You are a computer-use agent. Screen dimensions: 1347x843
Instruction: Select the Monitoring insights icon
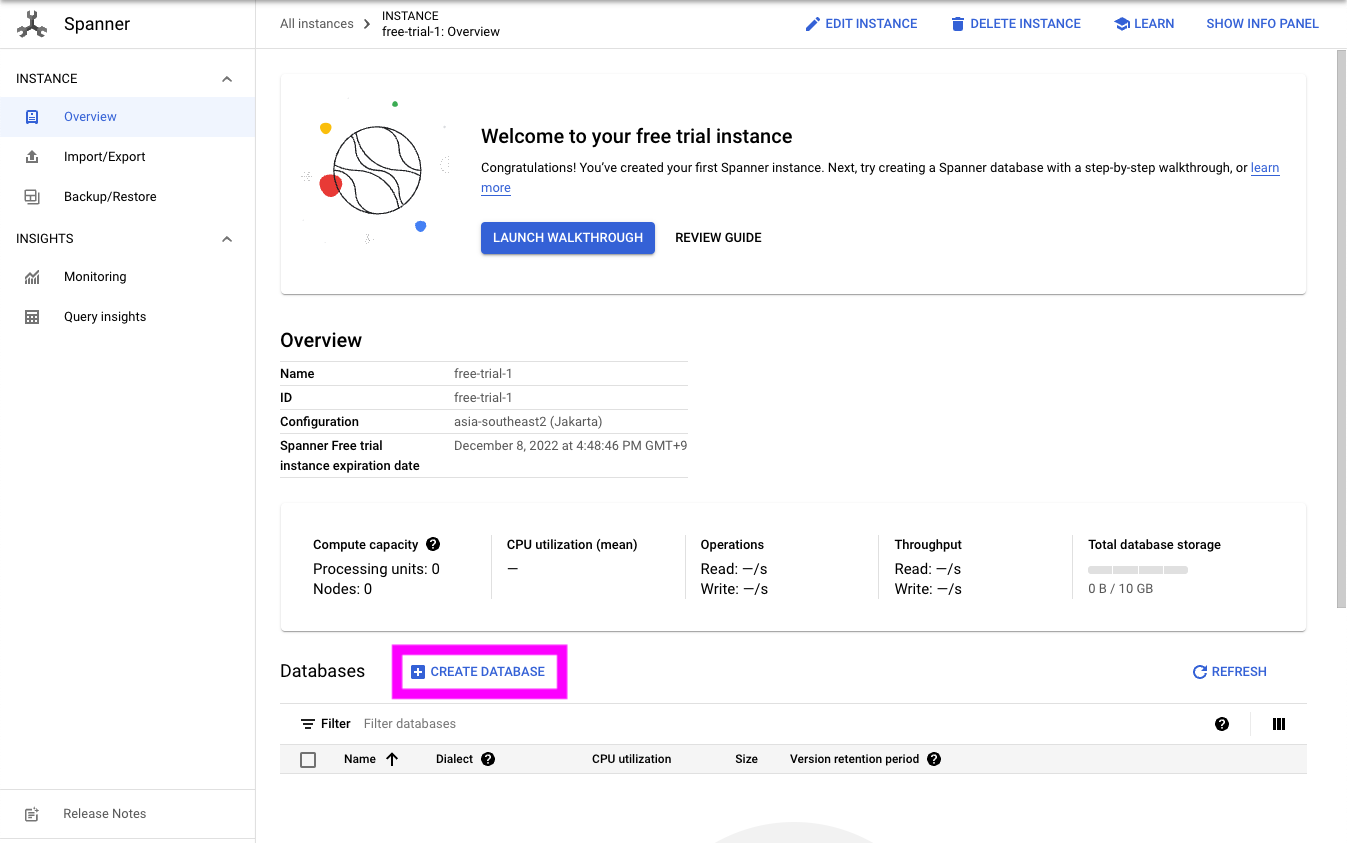point(33,276)
